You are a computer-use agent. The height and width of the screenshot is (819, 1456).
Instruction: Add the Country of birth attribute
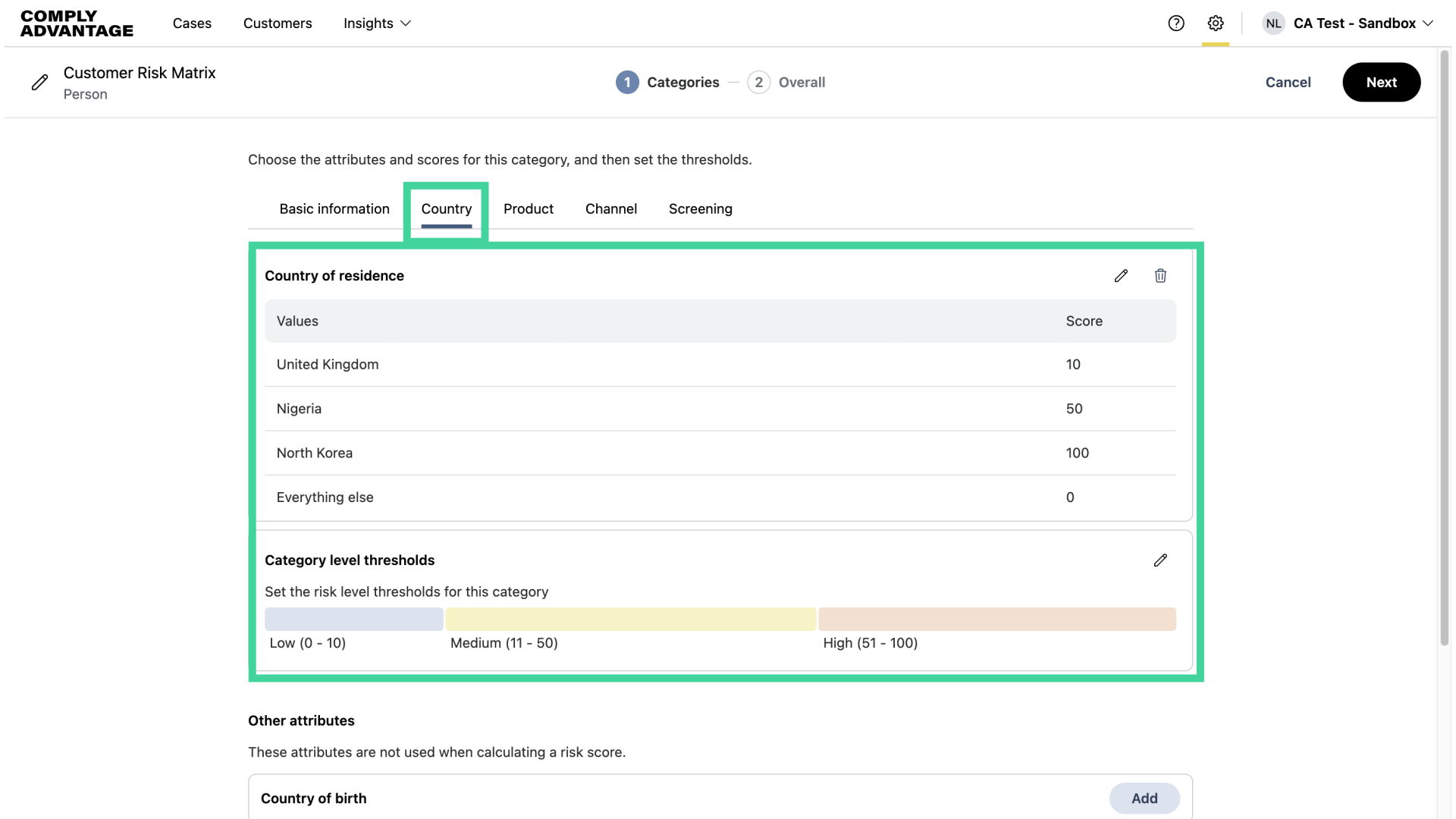pos(1144,798)
